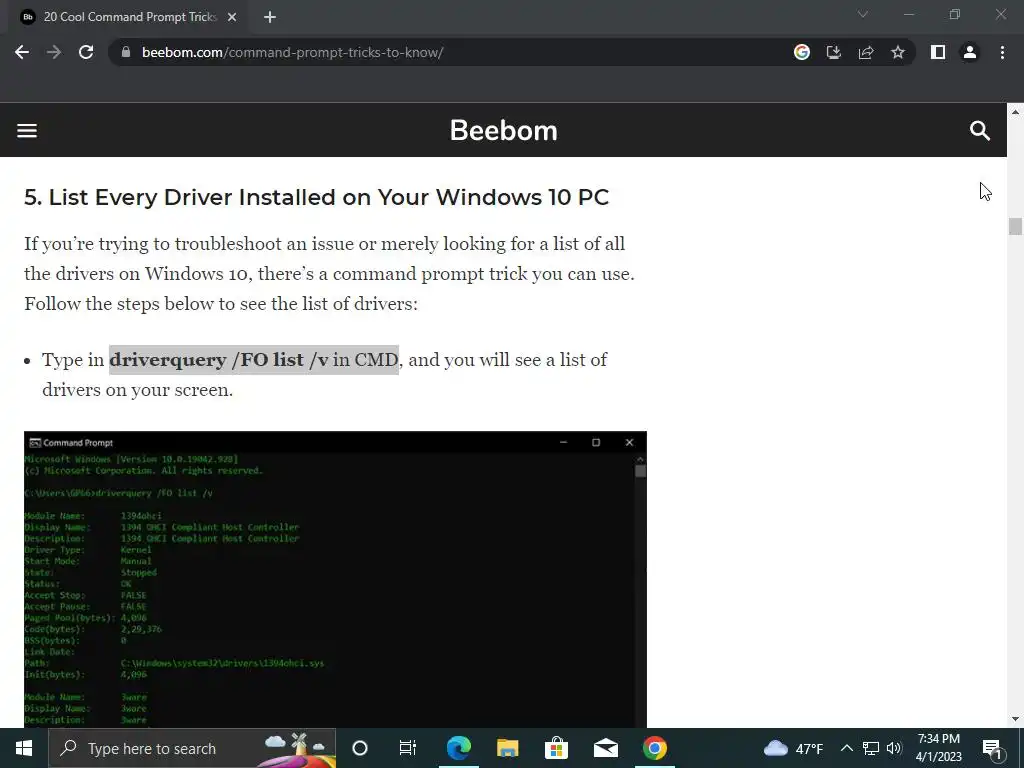Open Beebom site search

[x=980, y=131]
